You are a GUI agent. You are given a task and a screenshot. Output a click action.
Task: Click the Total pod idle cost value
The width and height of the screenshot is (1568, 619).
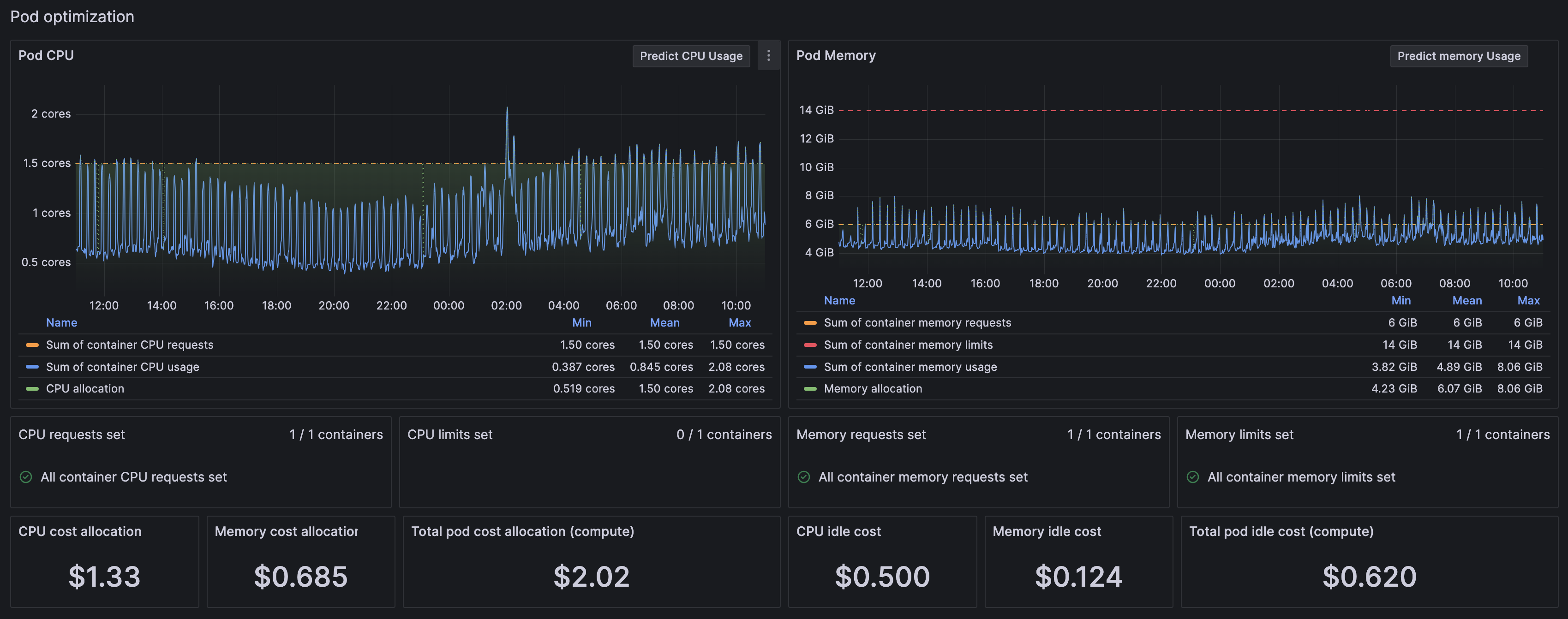(x=1369, y=577)
